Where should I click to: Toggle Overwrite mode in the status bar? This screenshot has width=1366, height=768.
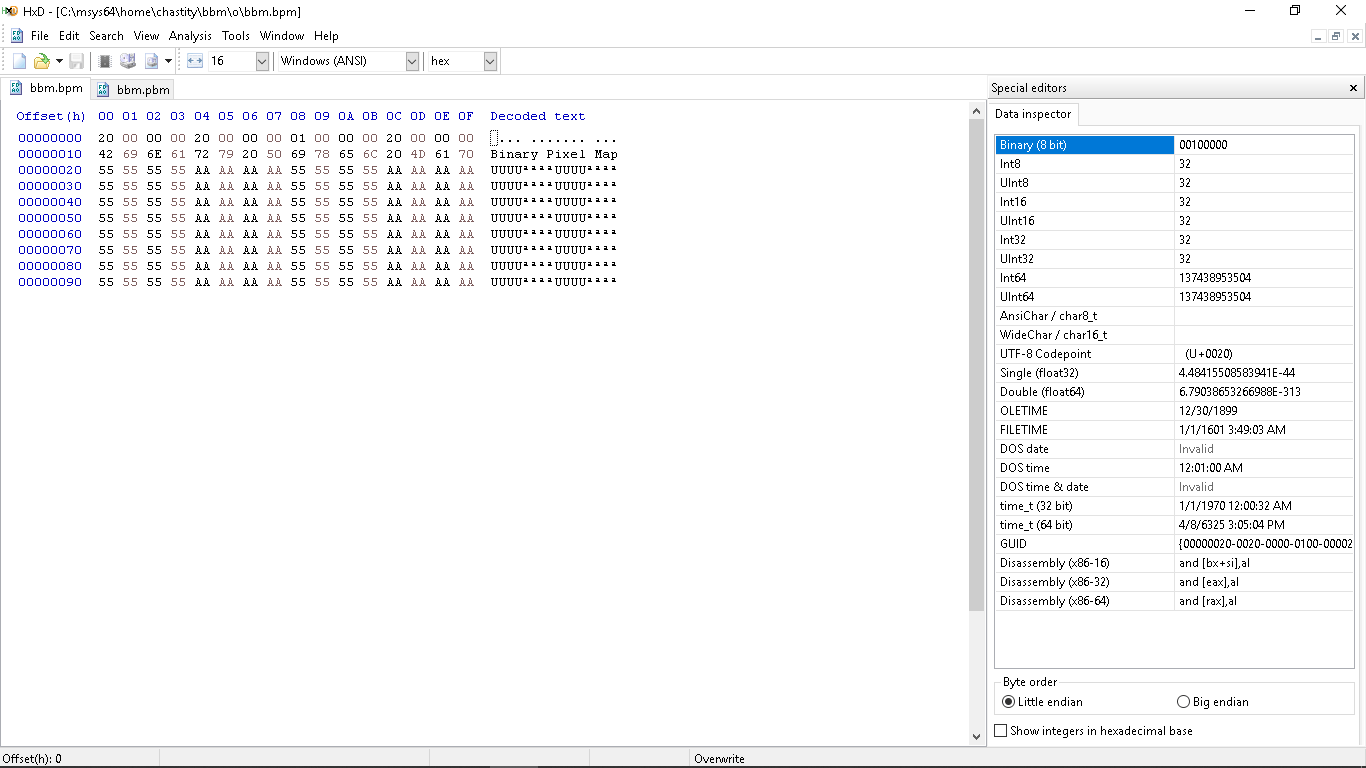[x=720, y=758]
